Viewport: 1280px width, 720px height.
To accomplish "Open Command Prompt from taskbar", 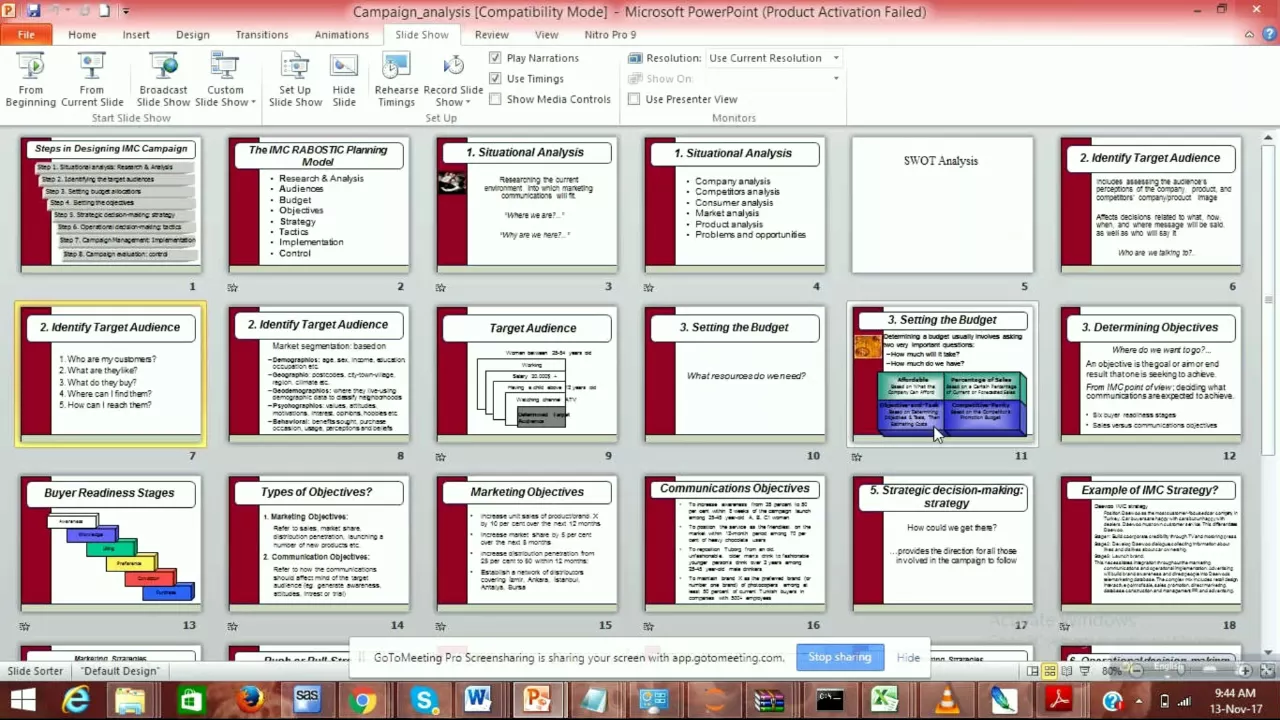I will pos(829,699).
